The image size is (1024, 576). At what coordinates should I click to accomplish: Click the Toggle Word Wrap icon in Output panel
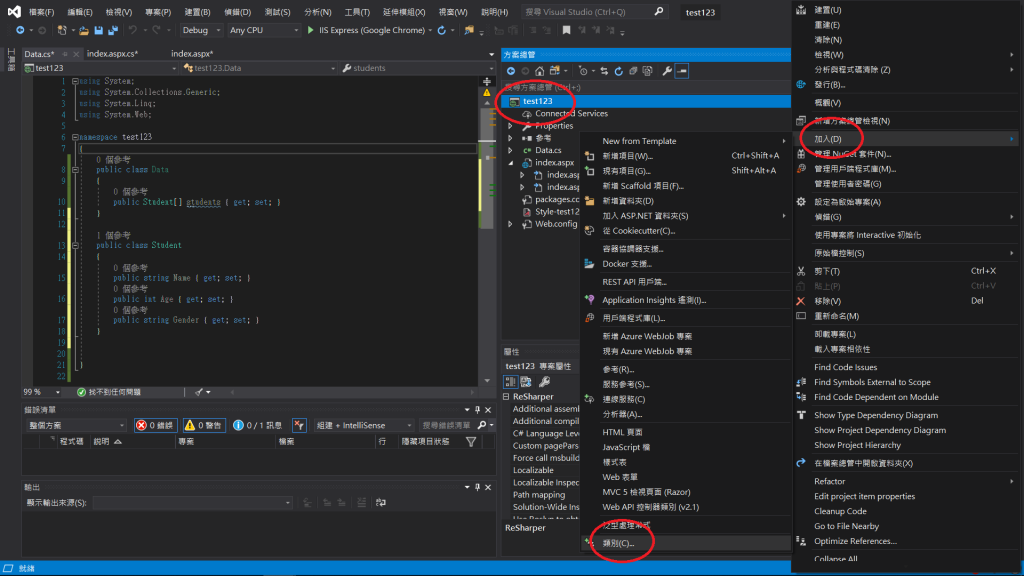coord(381,502)
